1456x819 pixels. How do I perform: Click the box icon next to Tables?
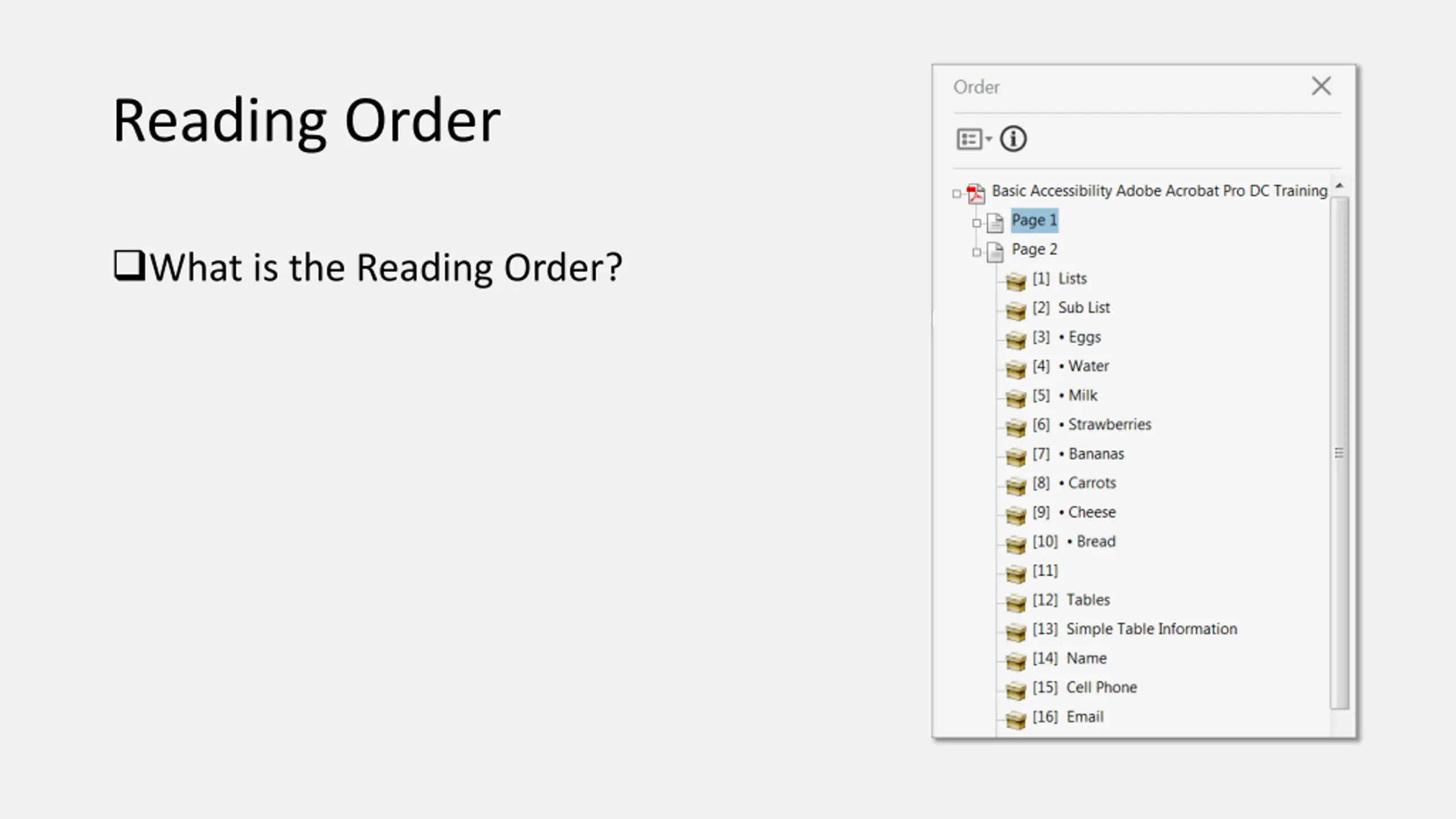point(1016,602)
